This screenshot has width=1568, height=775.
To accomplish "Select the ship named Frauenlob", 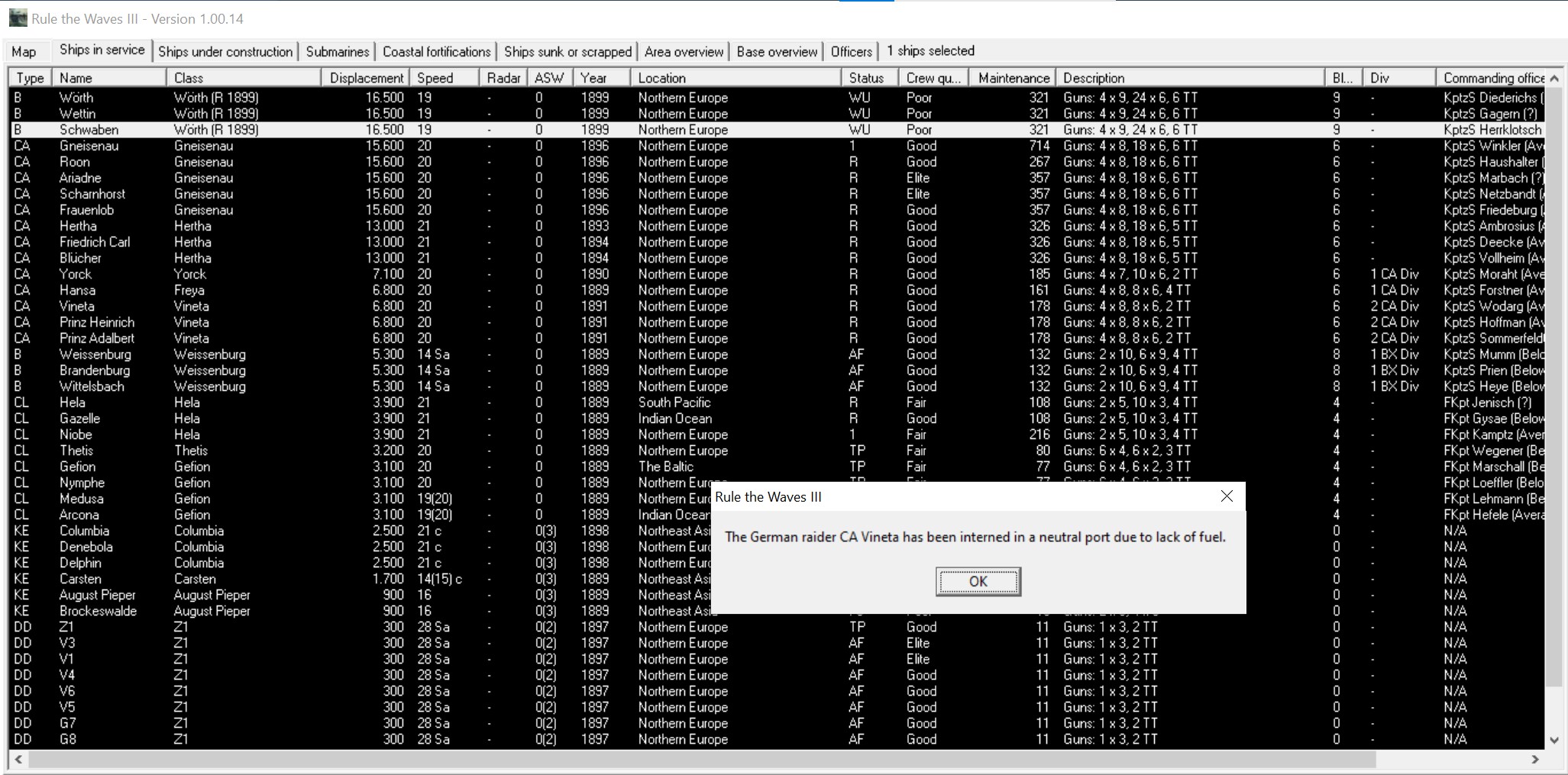I will tap(776, 210).
